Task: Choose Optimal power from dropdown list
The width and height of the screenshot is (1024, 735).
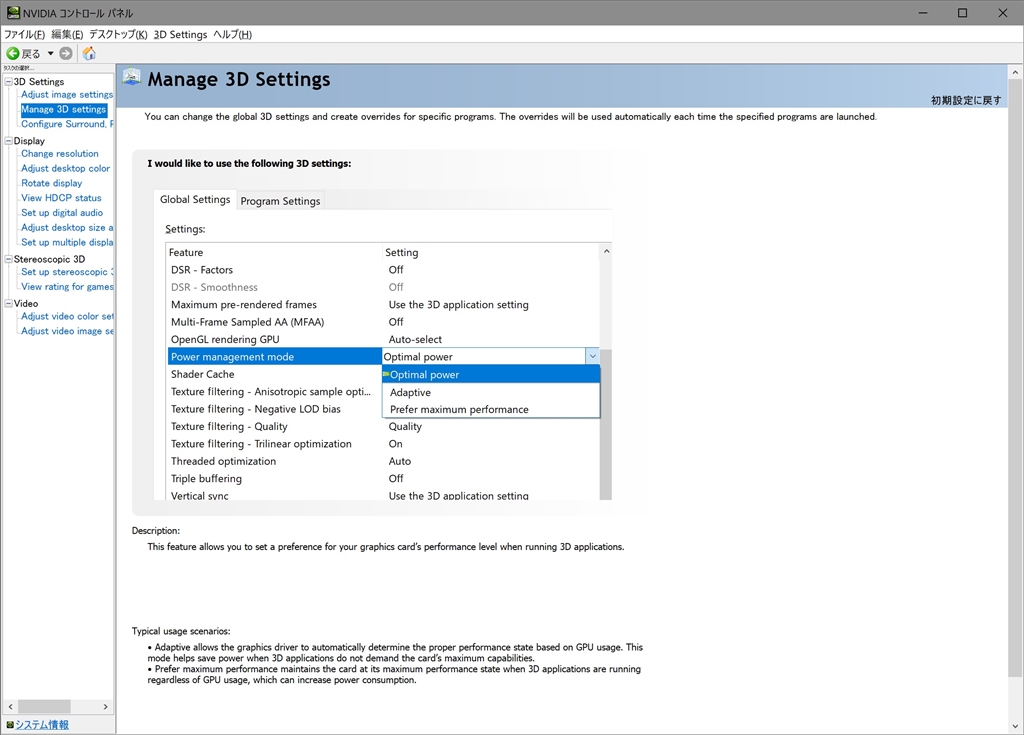Action: (491, 374)
